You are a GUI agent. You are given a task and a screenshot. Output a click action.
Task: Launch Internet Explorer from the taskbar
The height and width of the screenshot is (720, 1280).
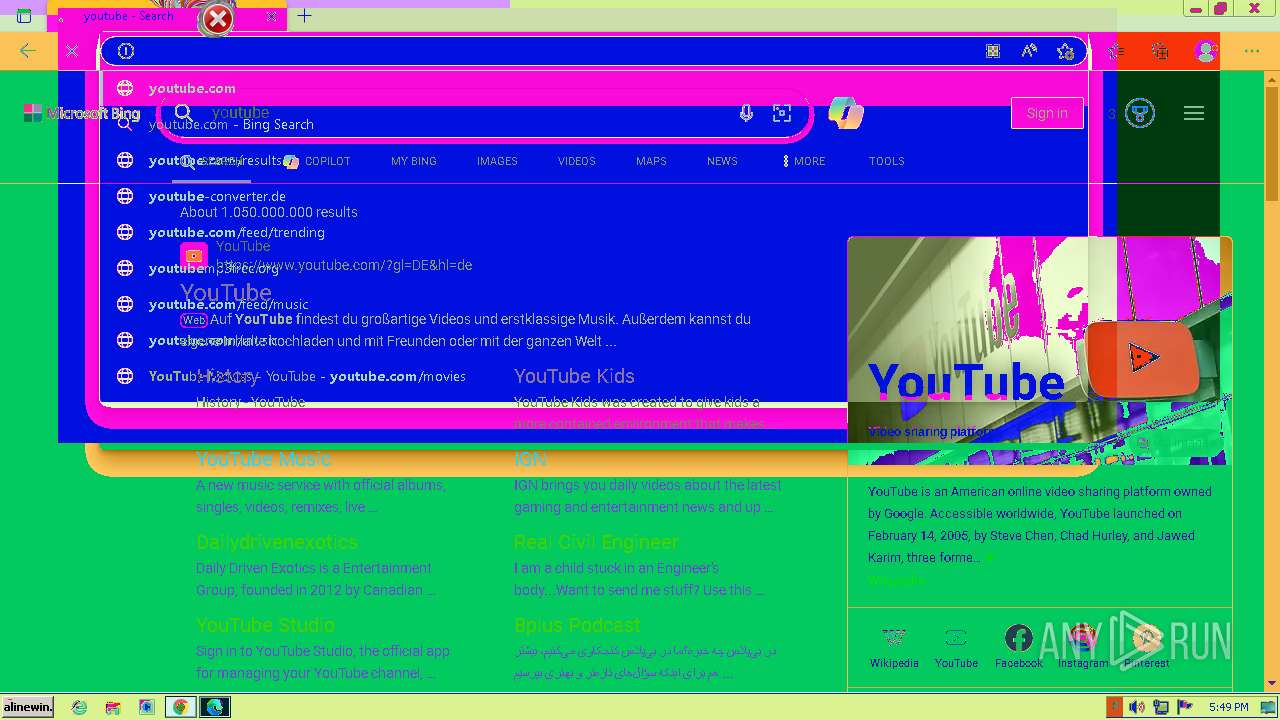tap(79, 707)
